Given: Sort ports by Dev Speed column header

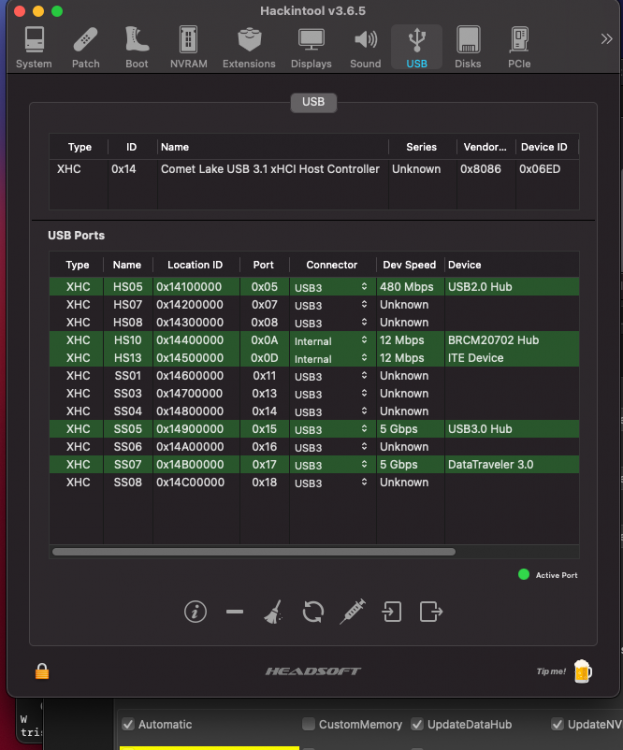Looking at the screenshot, I should click(x=410, y=265).
